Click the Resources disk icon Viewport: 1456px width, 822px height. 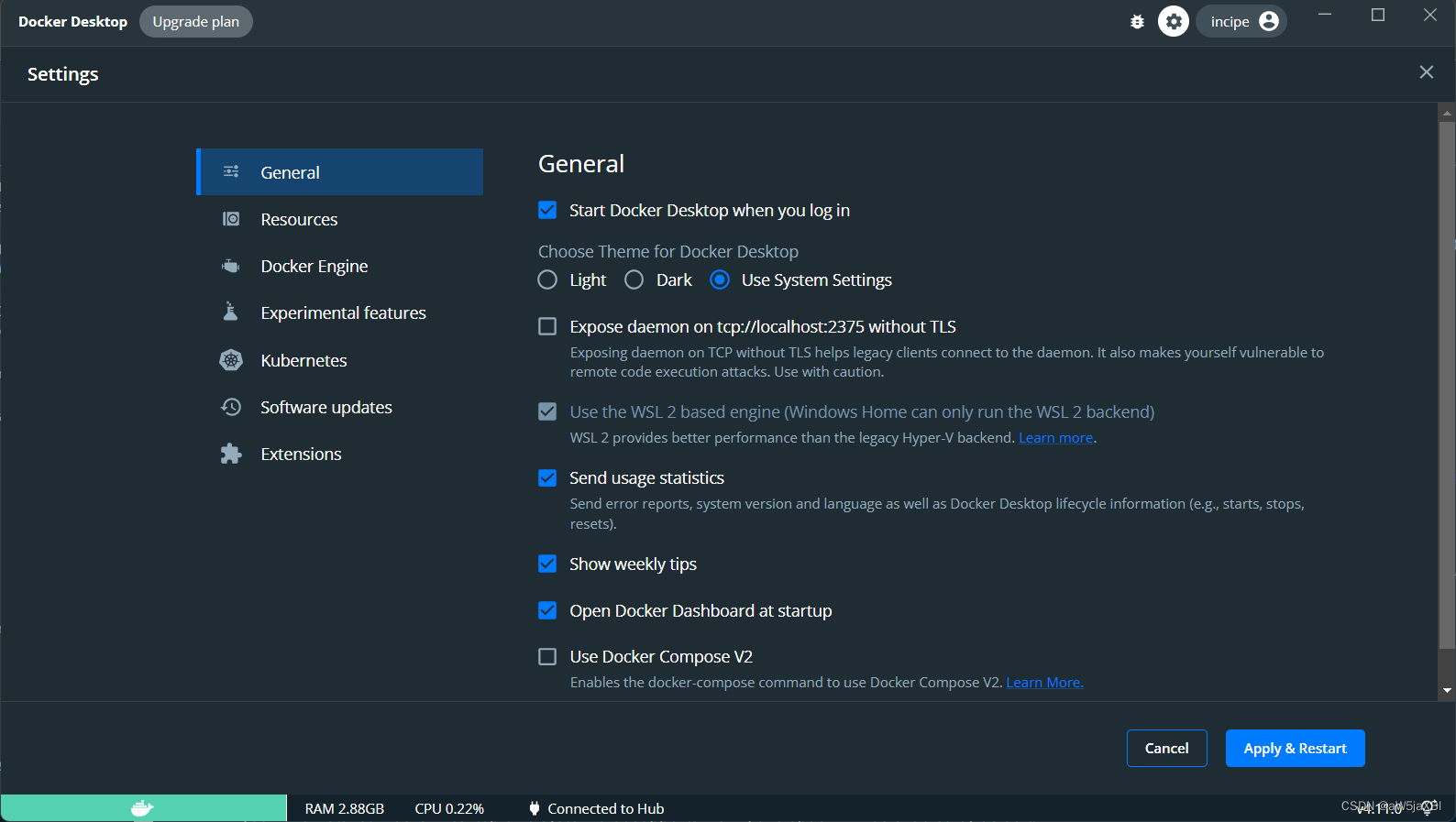231,219
